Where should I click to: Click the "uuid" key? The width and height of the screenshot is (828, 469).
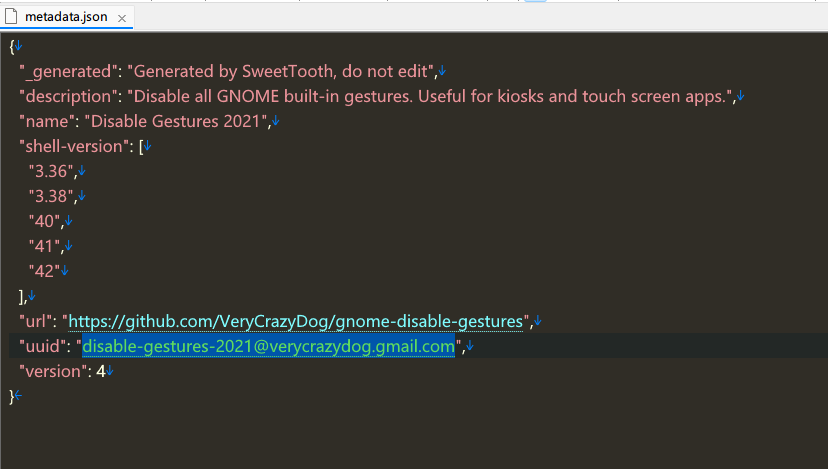tap(44, 346)
